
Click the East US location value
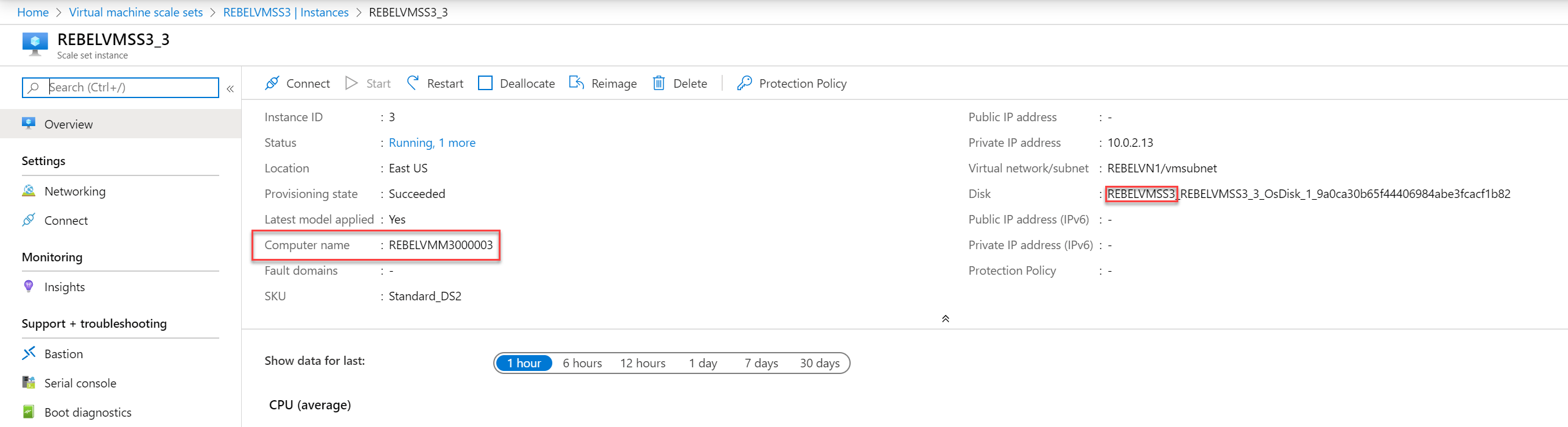[x=408, y=168]
